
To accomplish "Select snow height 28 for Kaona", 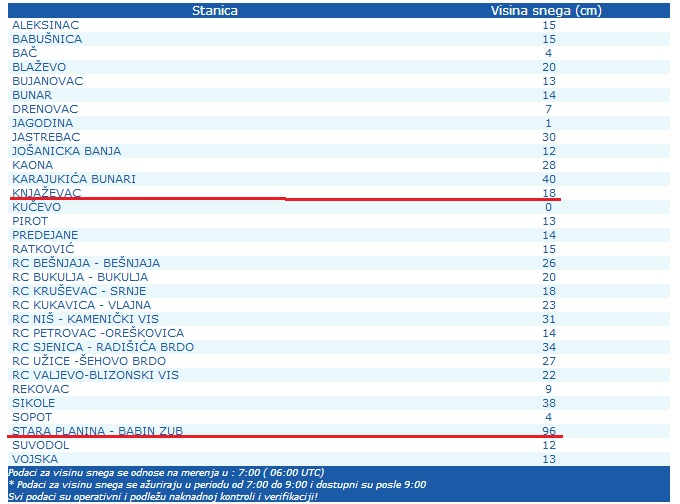I will point(549,165).
